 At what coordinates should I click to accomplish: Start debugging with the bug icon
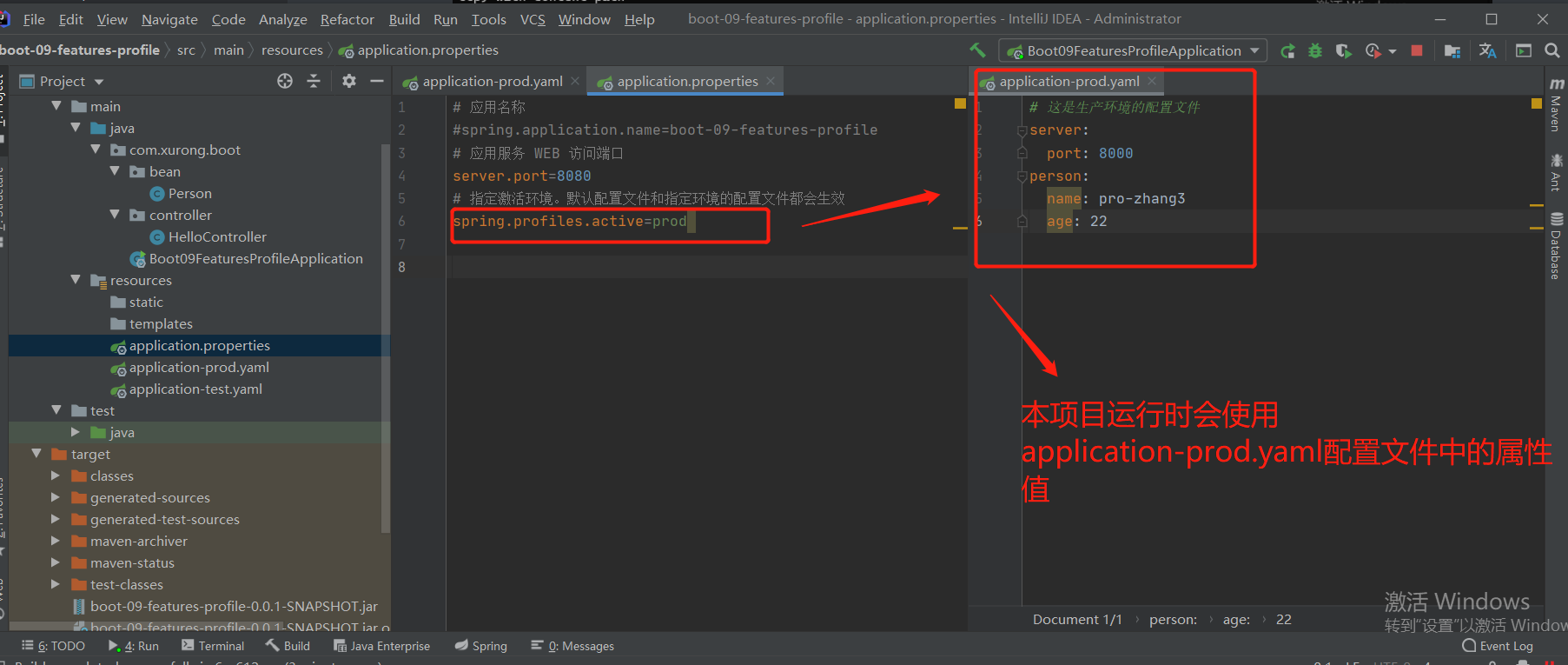[x=1315, y=51]
